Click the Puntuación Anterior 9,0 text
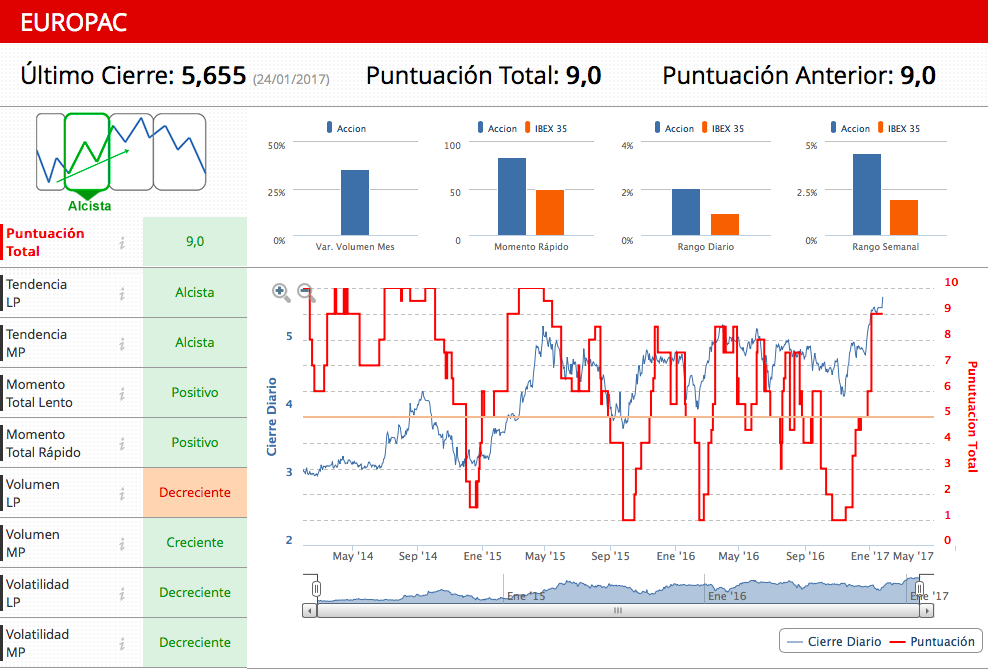The height and width of the screenshot is (669, 989). point(799,76)
